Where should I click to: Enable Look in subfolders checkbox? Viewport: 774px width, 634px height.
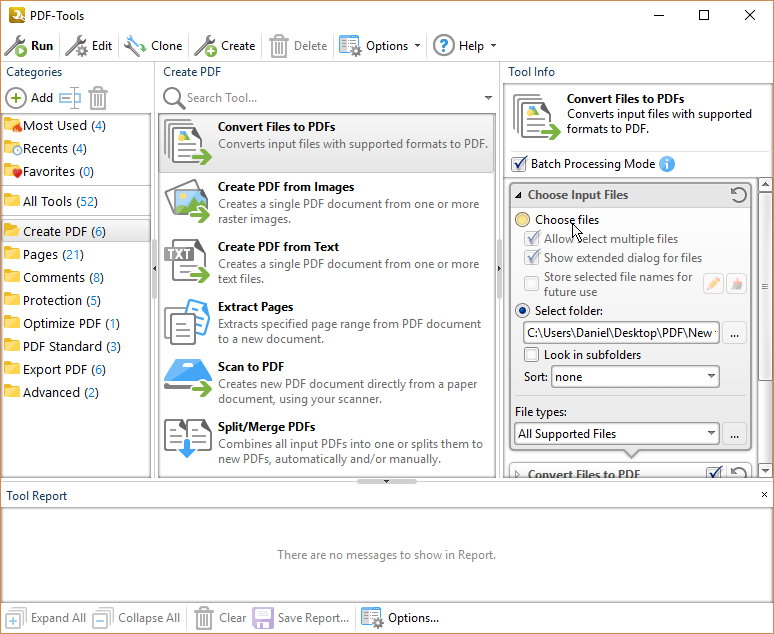[532, 355]
